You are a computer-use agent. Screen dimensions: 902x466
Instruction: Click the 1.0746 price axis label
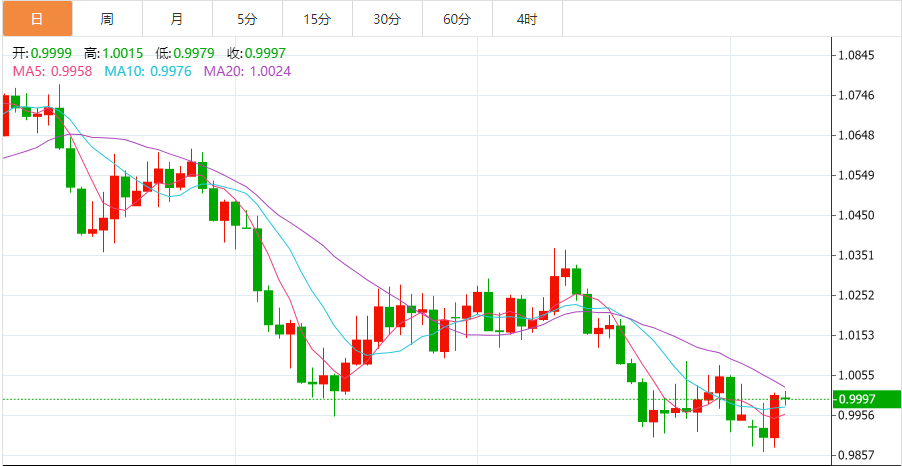click(x=857, y=96)
